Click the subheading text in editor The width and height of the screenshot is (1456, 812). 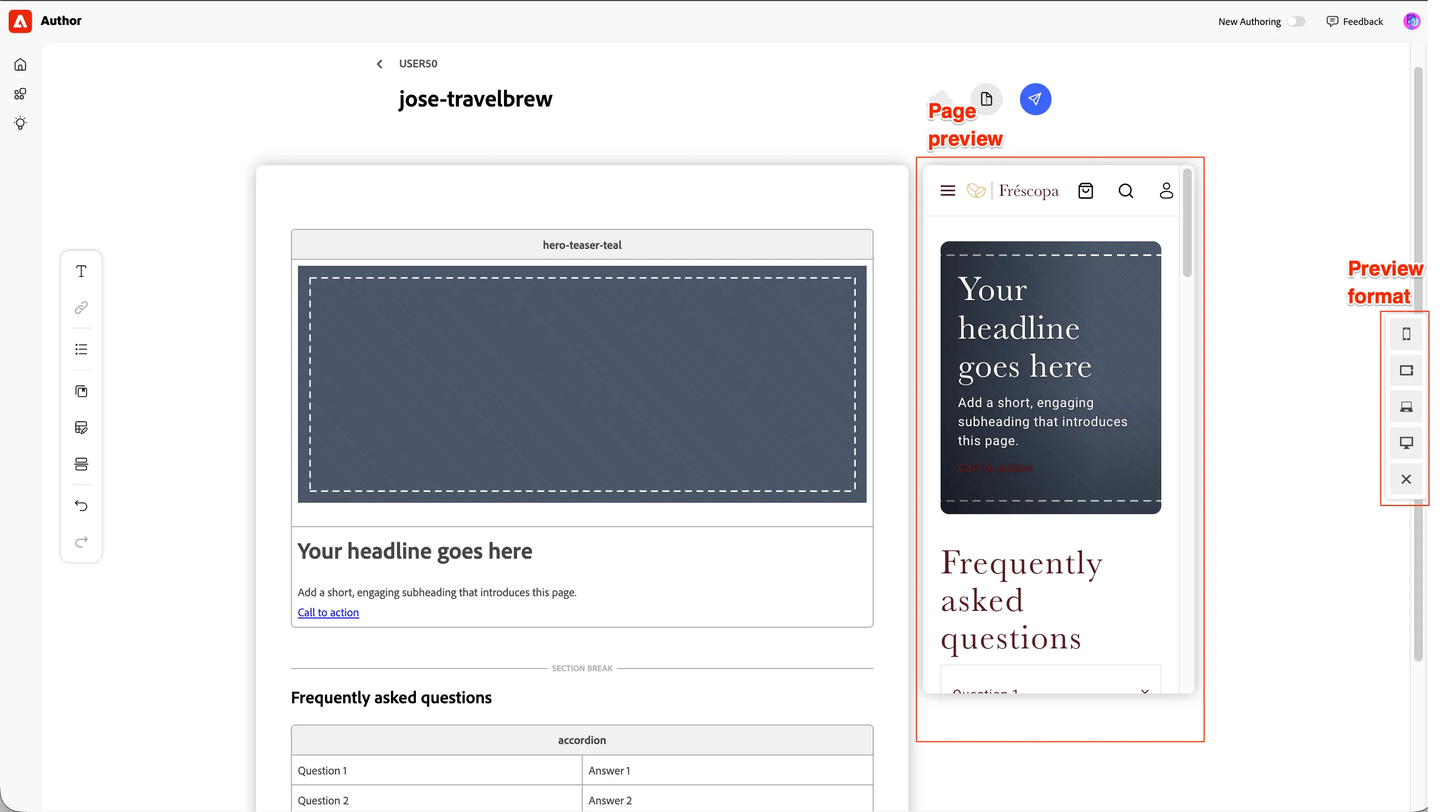pos(437,592)
